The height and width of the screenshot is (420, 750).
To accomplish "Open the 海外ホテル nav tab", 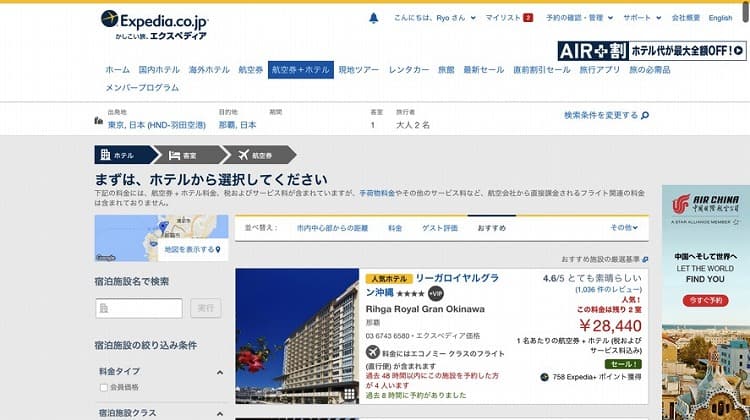I will (209, 70).
